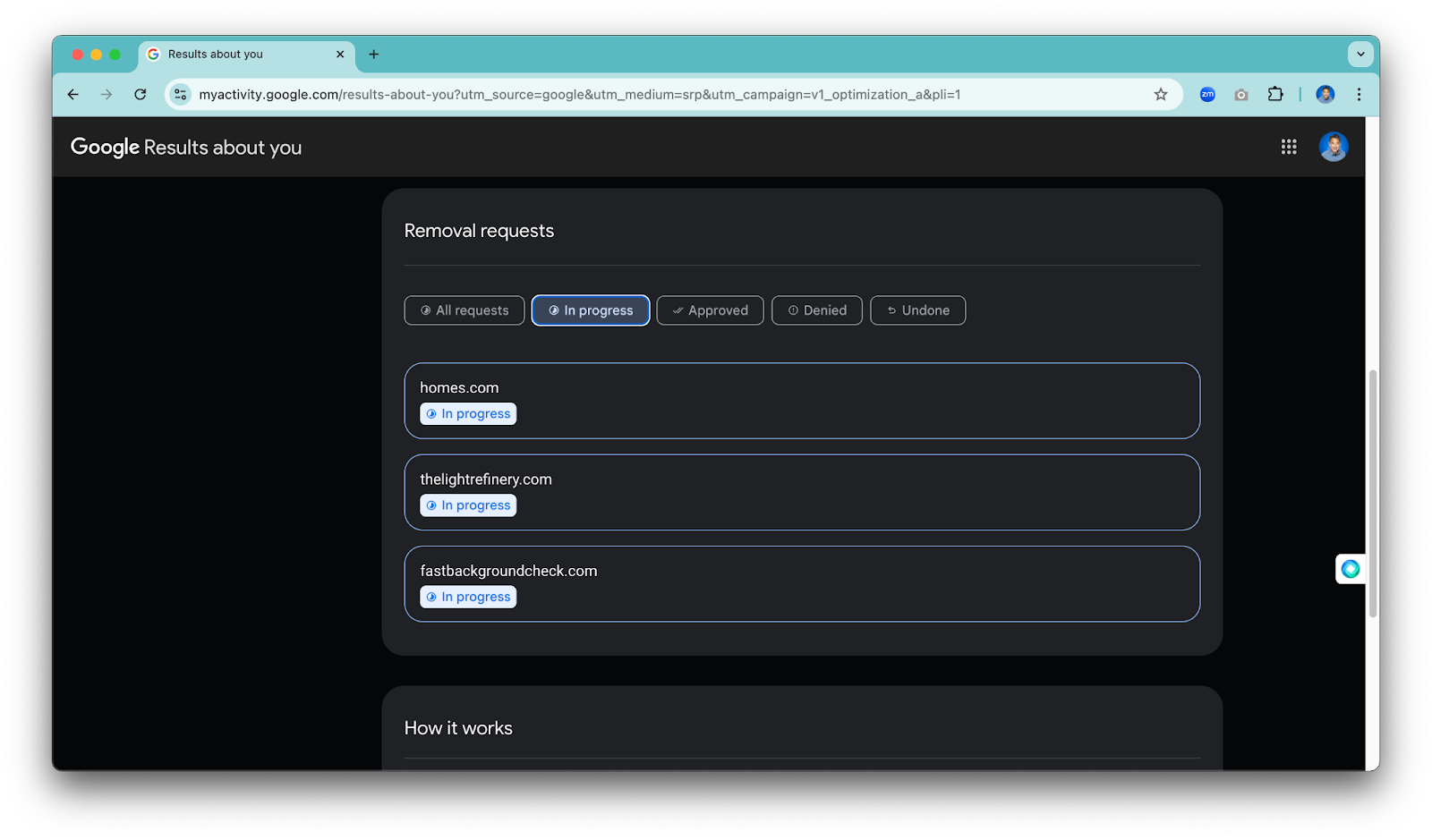
Task: Open the Chrome three-dot menu
Action: pyautogui.click(x=1359, y=94)
